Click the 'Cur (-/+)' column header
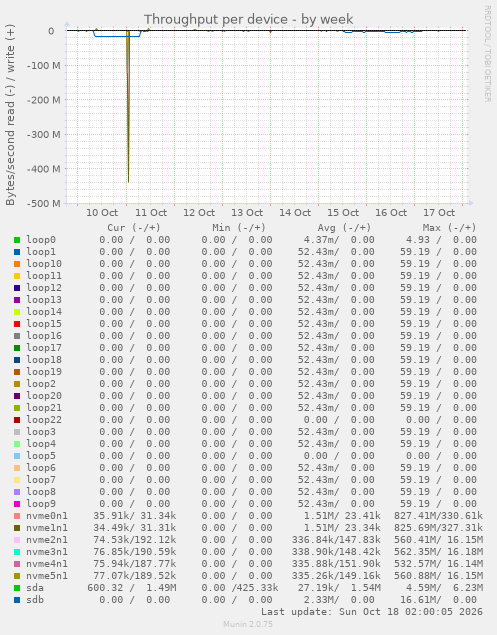 coord(134,228)
